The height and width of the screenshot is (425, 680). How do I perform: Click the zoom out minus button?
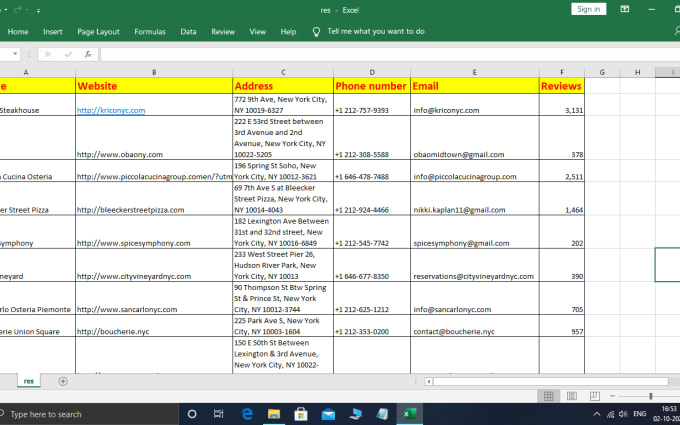pos(612,396)
